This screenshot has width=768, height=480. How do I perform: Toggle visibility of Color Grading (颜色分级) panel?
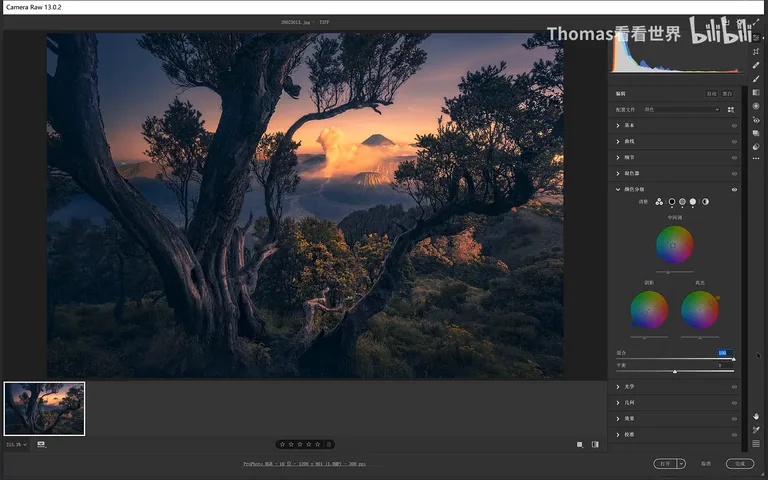pos(734,190)
